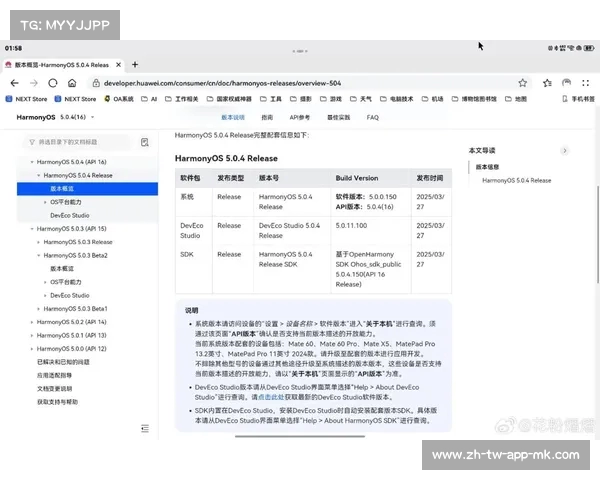Open a new tab with plus icon

pos(135,65)
